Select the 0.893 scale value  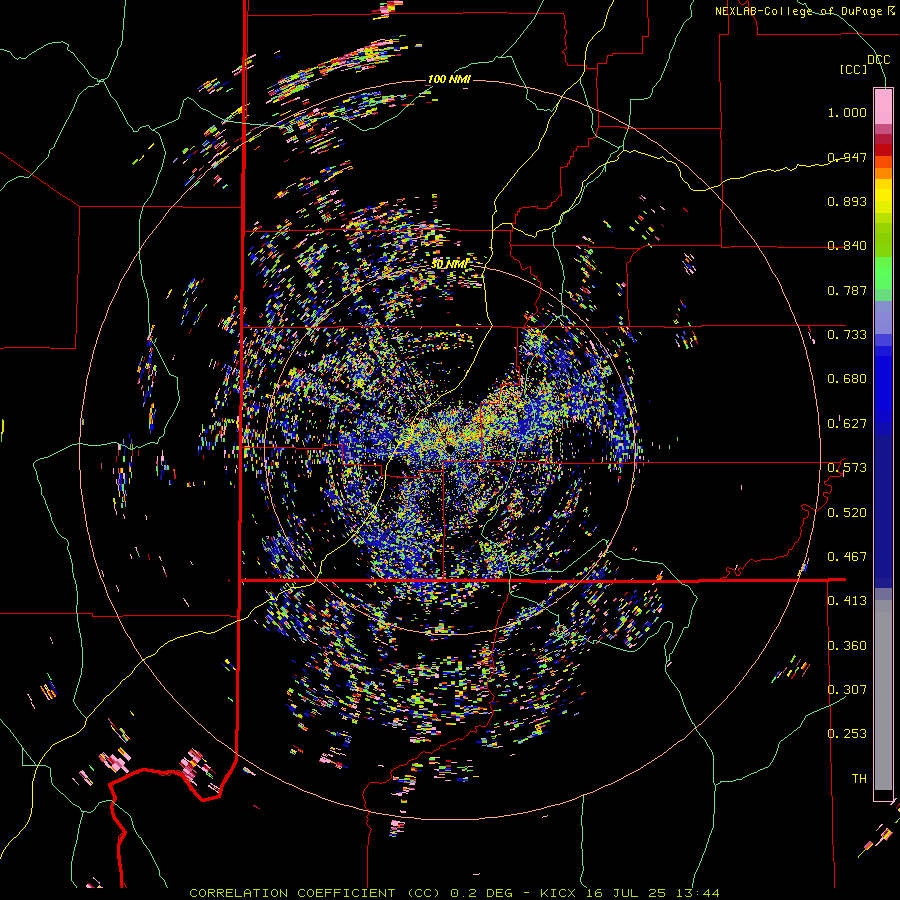(847, 201)
